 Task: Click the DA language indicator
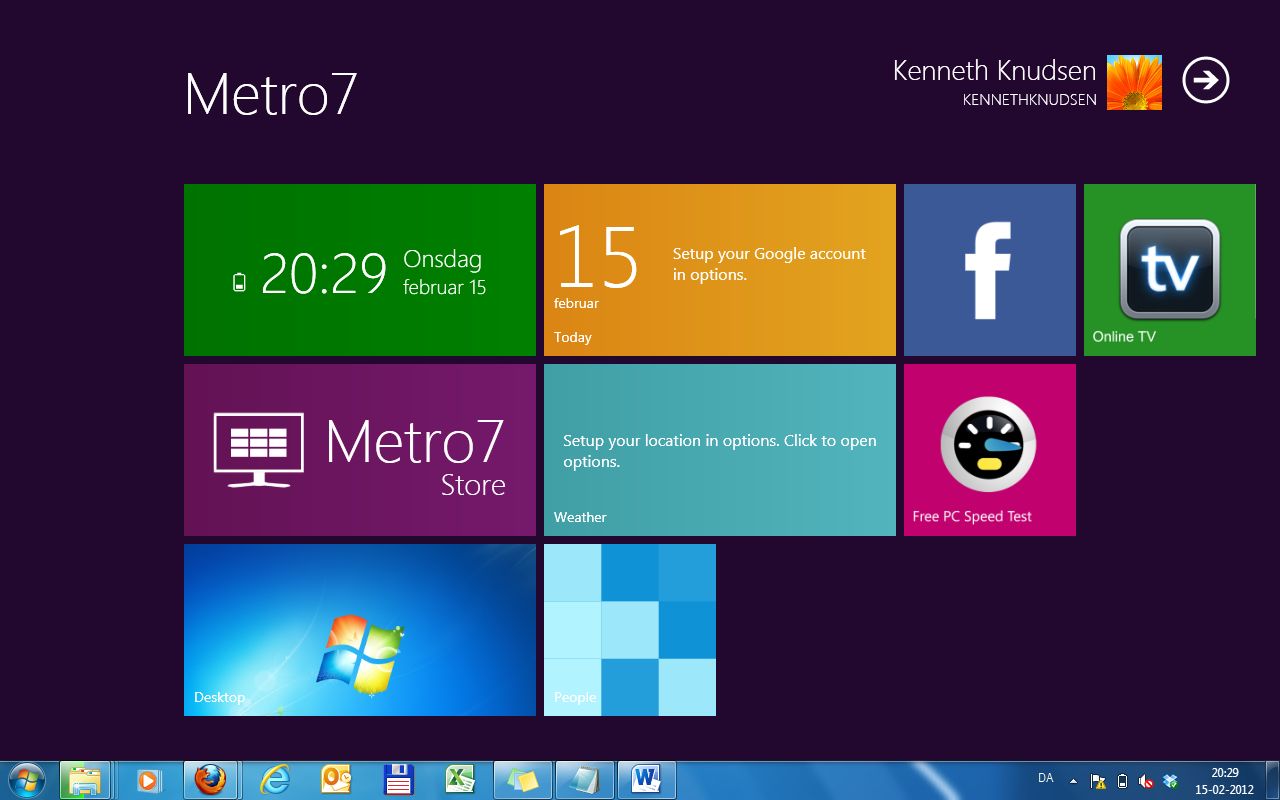pyautogui.click(x=1045, y=778)
